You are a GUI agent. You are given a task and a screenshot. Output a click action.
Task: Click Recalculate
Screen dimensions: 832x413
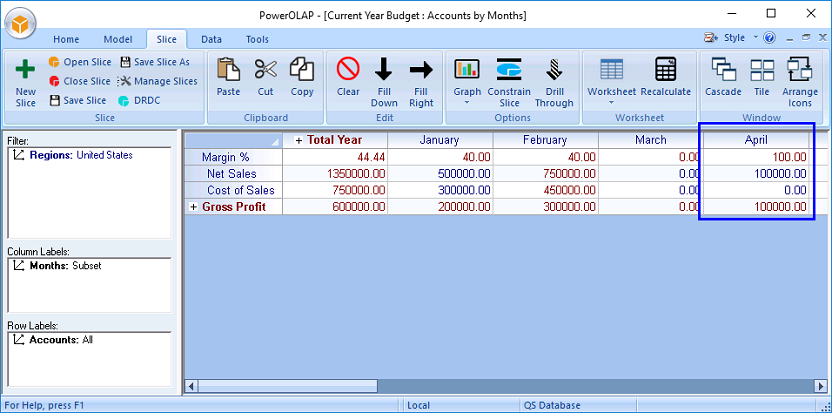click(665, 78)
